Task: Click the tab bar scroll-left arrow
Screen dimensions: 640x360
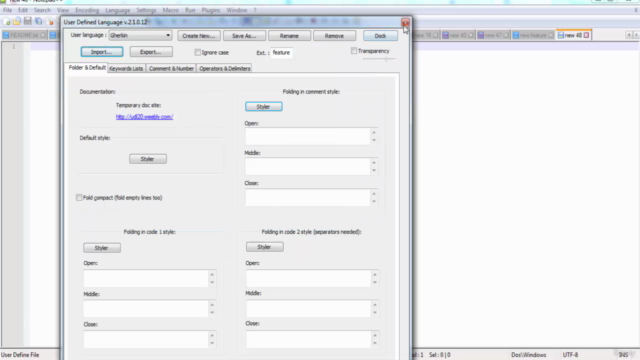Action: click(x=629, y=36)
